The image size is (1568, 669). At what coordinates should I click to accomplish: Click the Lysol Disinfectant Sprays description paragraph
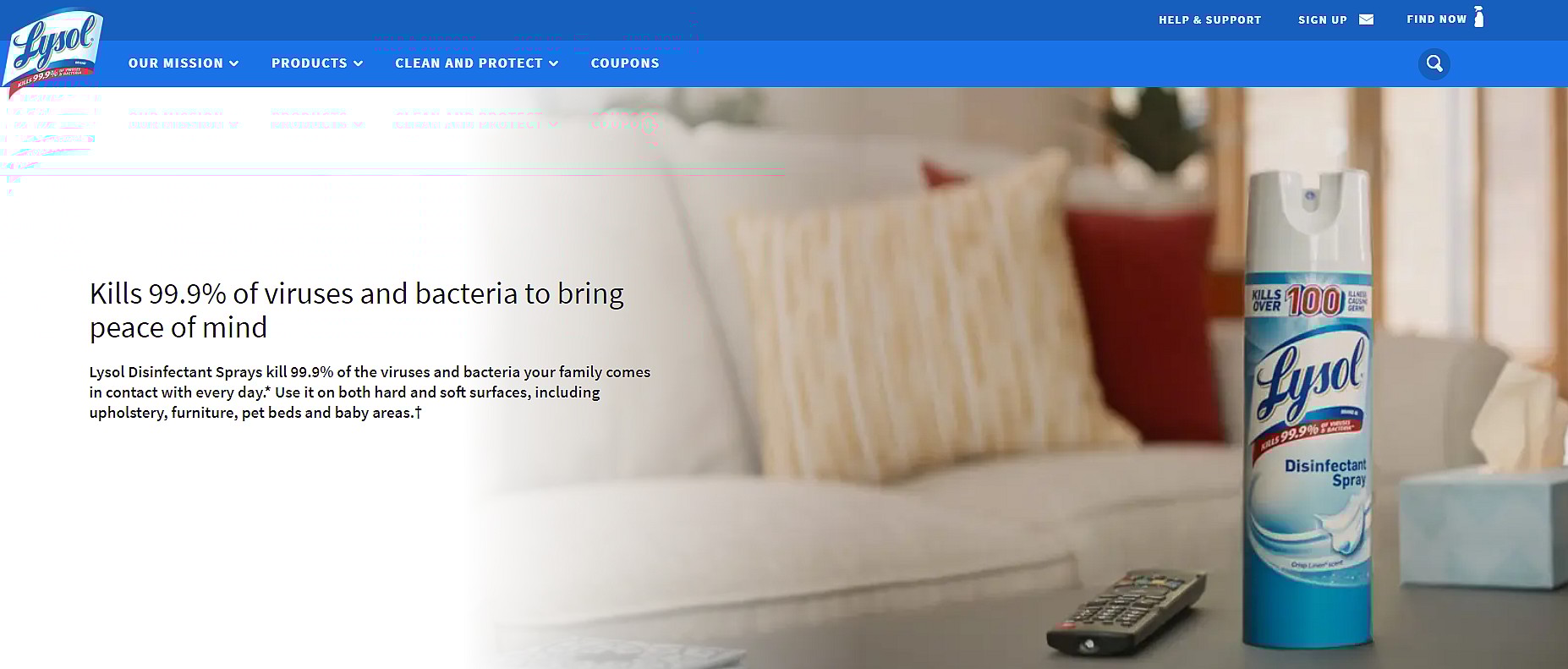(x=370, y=392)
